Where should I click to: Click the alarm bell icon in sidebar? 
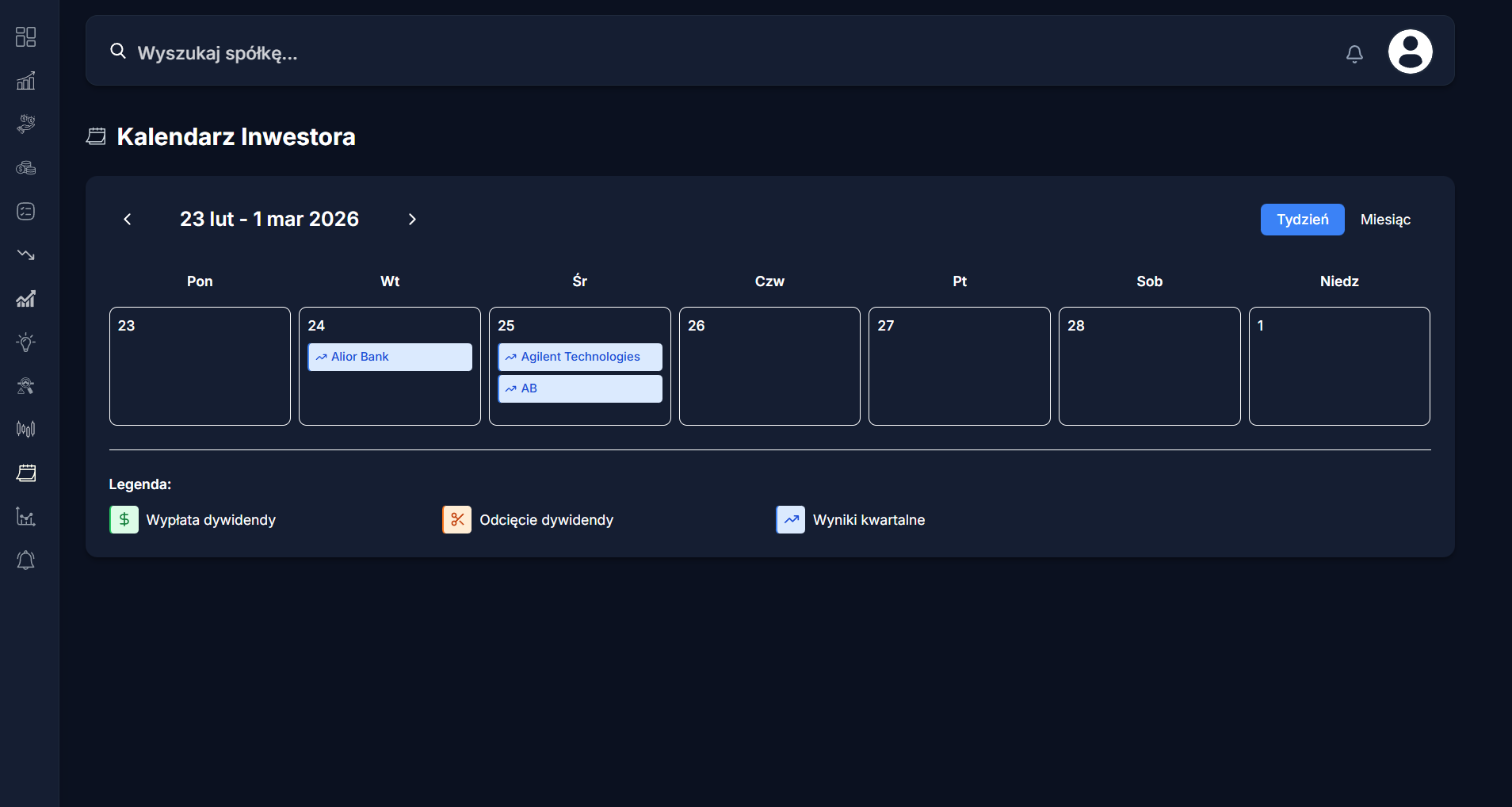[25, 560]
